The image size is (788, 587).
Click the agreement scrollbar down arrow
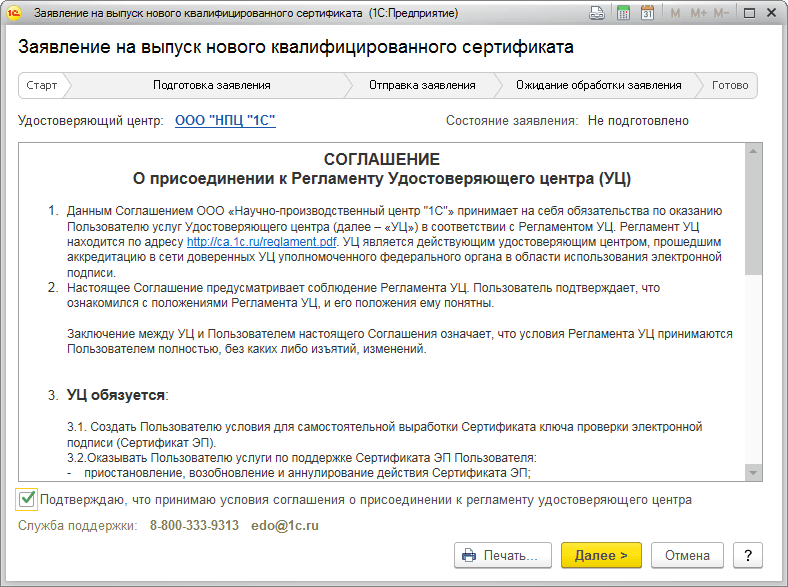(753, 473)
